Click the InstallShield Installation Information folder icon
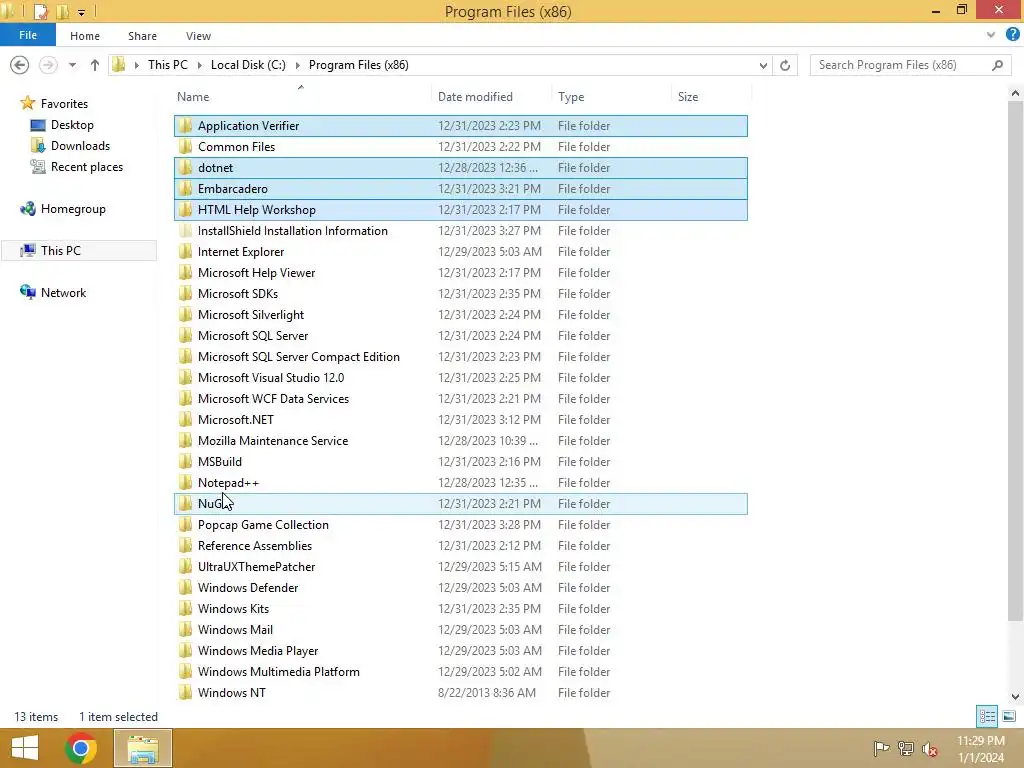 [185, 231]
